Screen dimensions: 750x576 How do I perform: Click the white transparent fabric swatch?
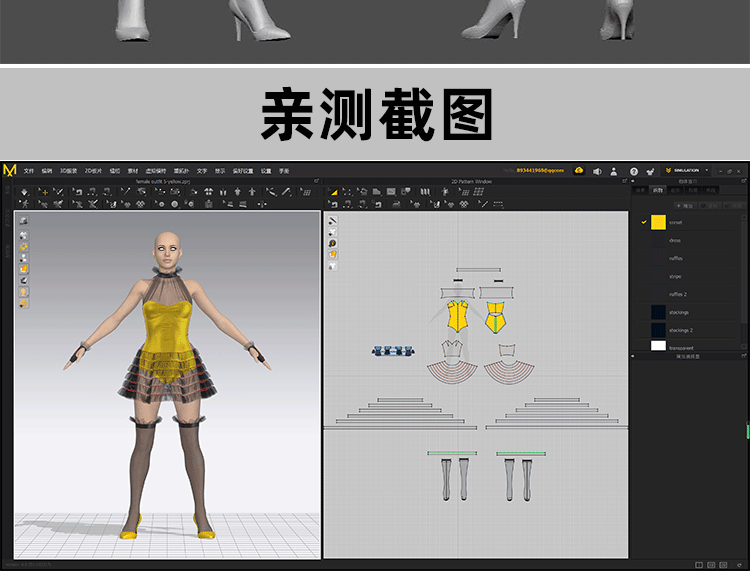pos(657,346)
